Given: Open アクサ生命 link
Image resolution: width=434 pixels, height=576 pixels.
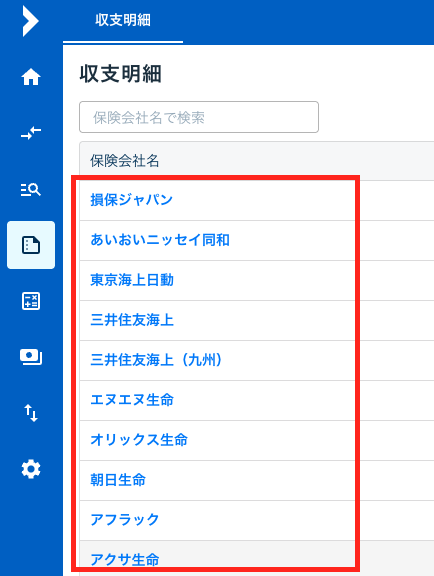Looking at the screenshot, I should pyautogui.click(x=125, y=560).
